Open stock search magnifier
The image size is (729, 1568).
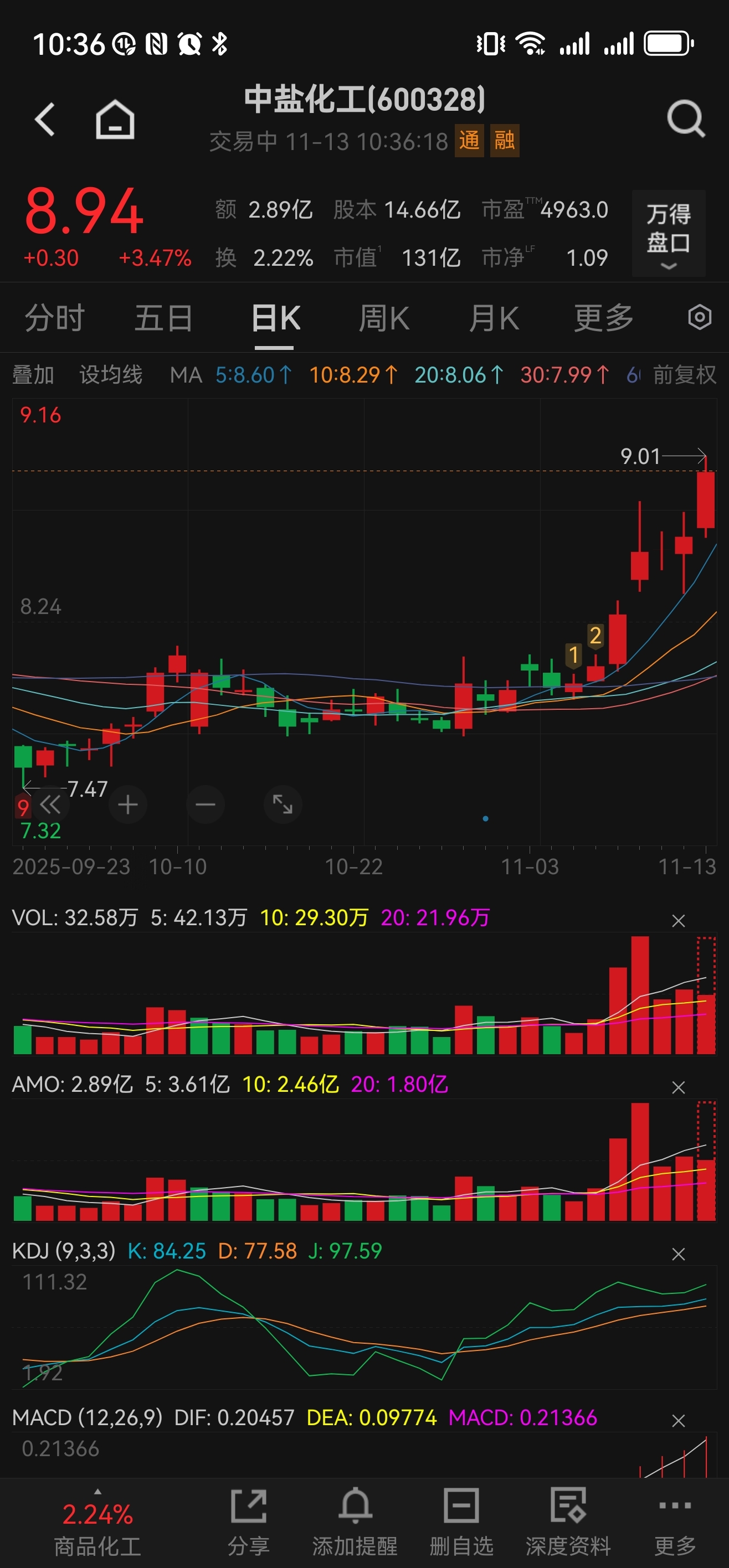[686, 118]
